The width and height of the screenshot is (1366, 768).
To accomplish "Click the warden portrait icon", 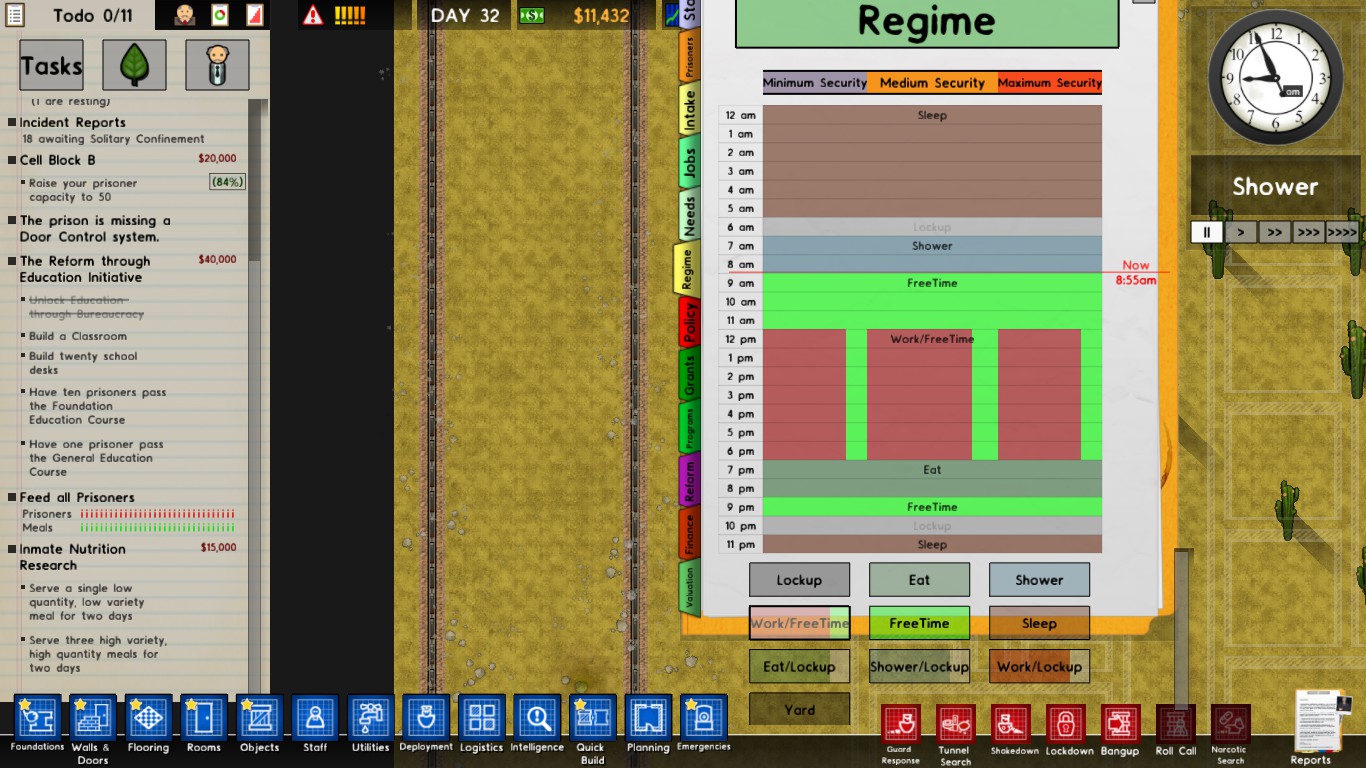I will pyautogui.click(x=185, y=15).
